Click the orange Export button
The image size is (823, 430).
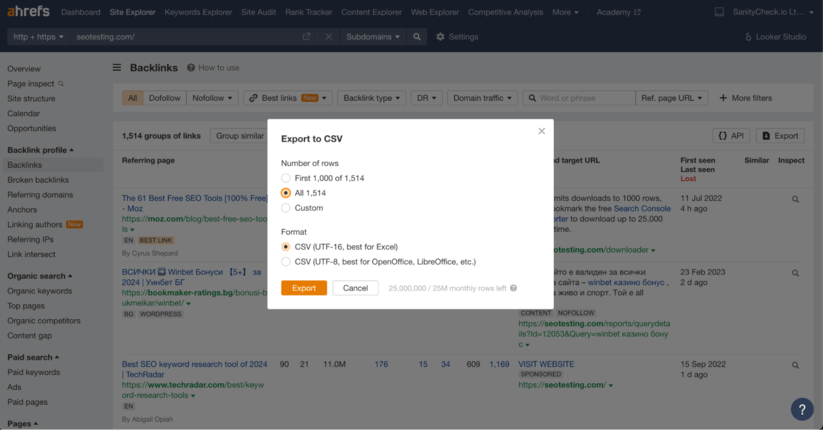pyautogui.click(x=303, y=288)
